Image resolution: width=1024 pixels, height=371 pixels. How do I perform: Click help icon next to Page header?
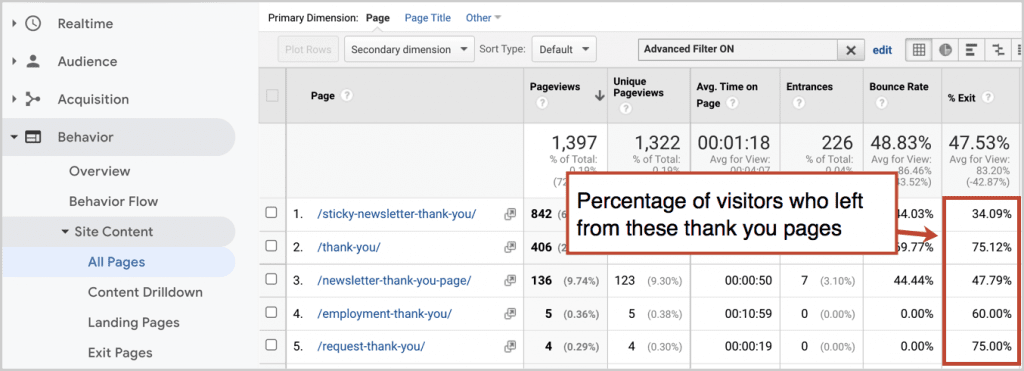(x=347, y=95)
